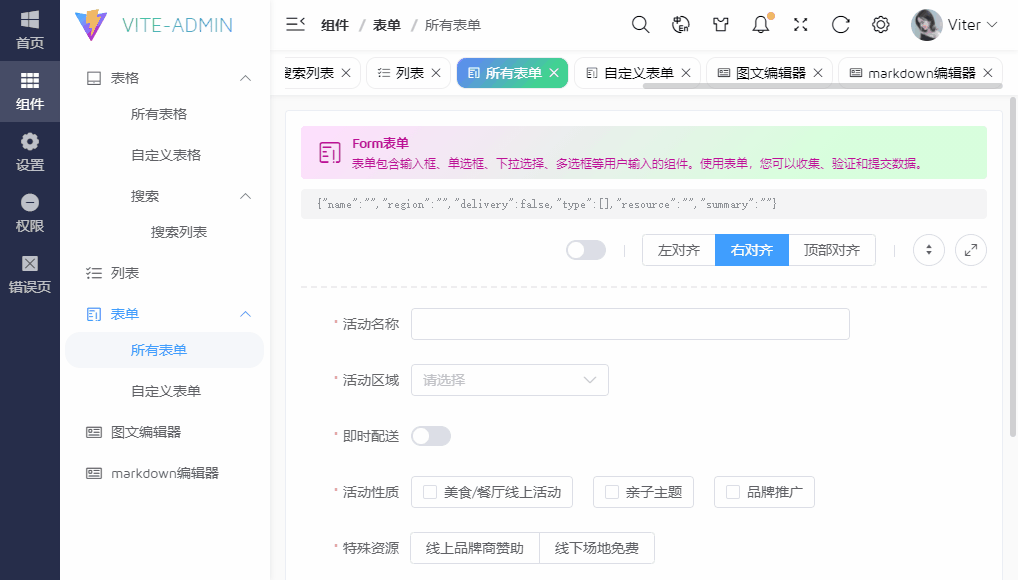Check the 品牌推广 checkbox
1018x580 pixels.
point(729,491)
